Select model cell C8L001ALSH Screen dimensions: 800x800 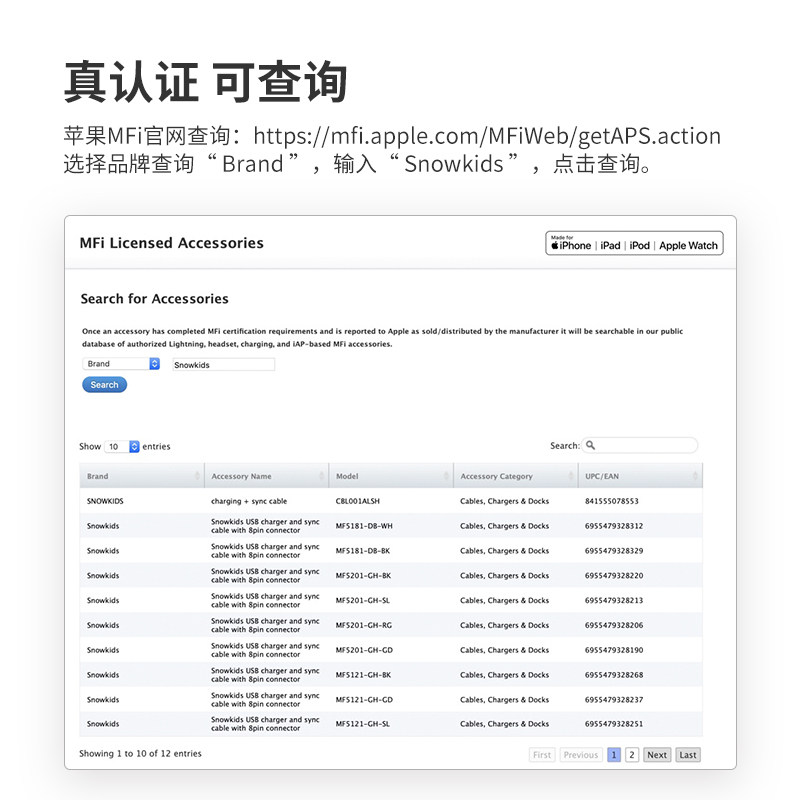tap(358, 501)
